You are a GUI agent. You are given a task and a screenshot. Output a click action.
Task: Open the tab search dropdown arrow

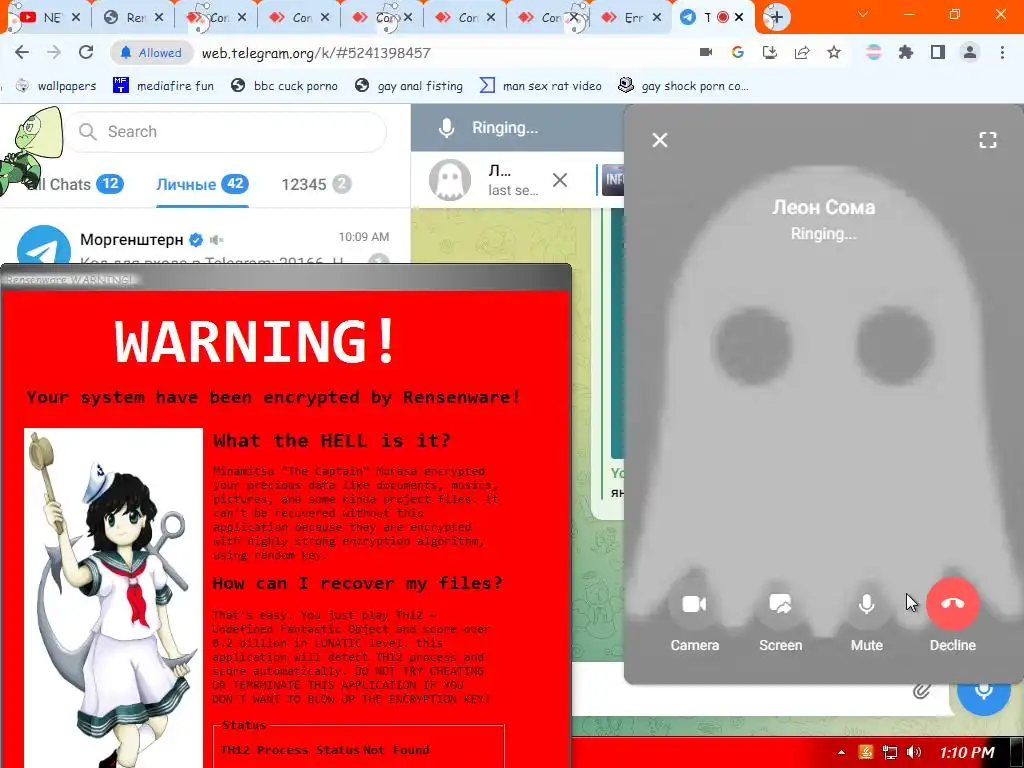tap(863, 14)
